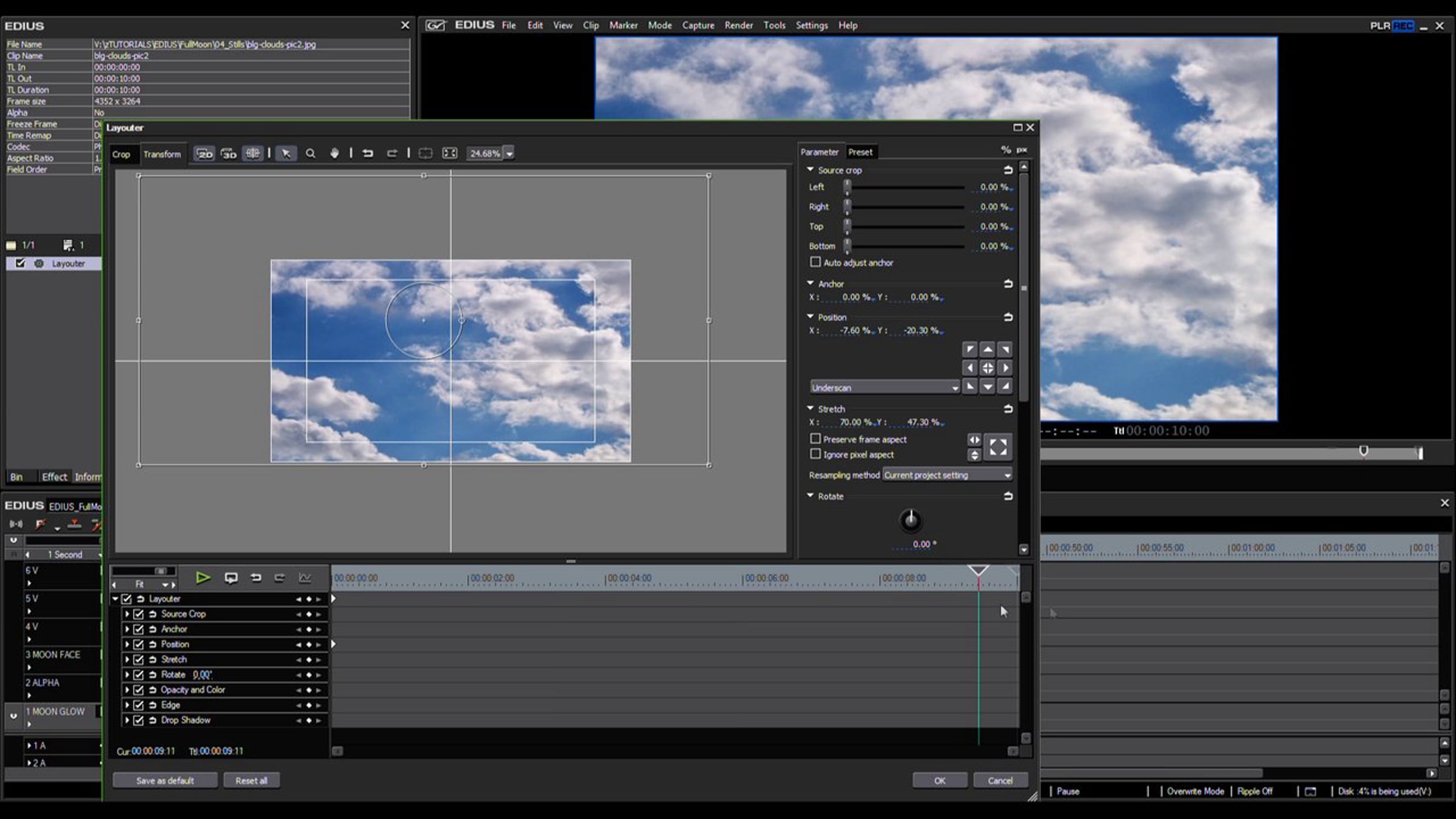Select the arrow selection tool in Layouter
This screenshot has width=1456, height=819.
(x=286, y=153)
